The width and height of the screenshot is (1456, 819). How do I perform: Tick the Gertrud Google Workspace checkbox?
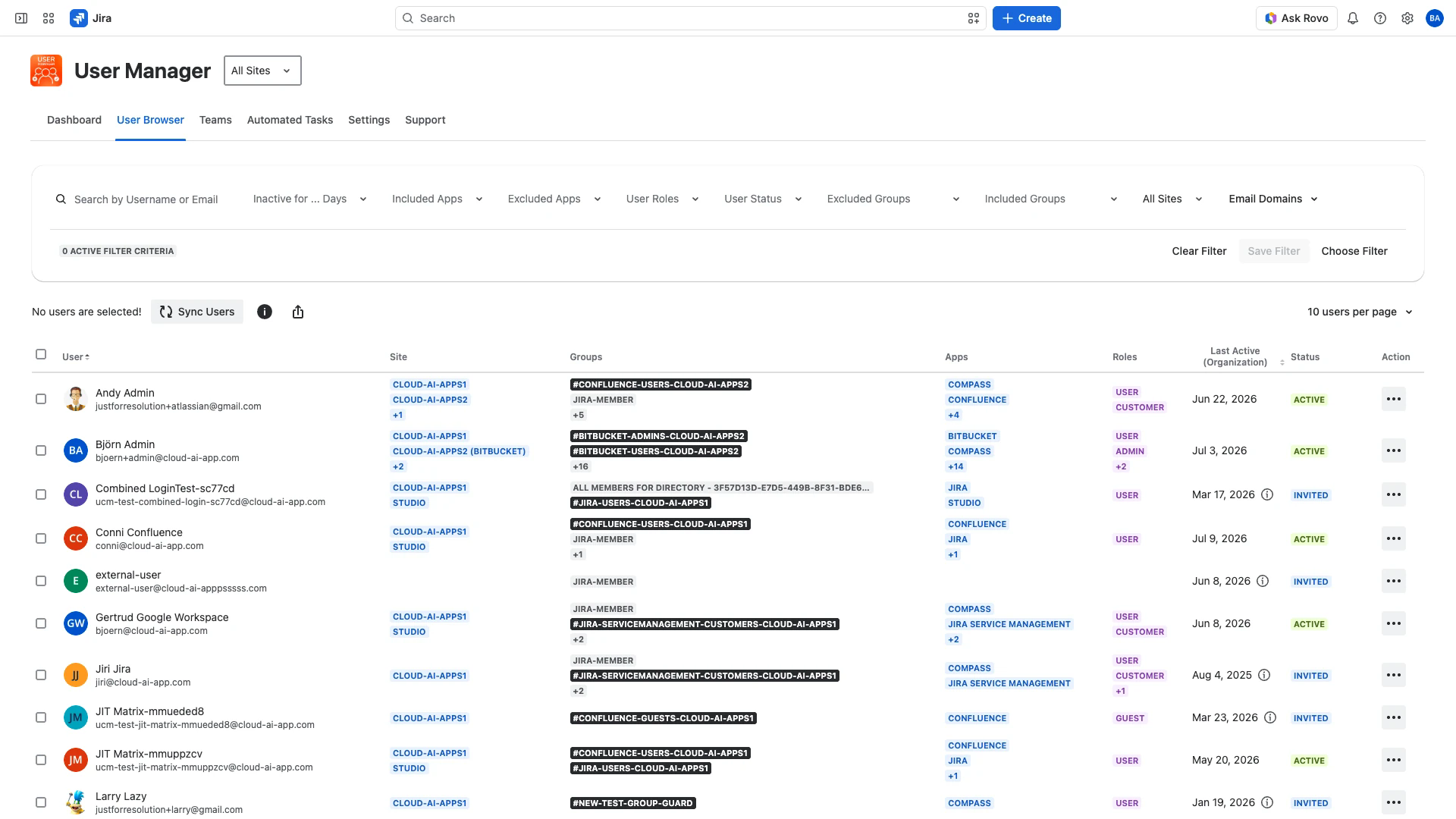click(x=41, y=623)
